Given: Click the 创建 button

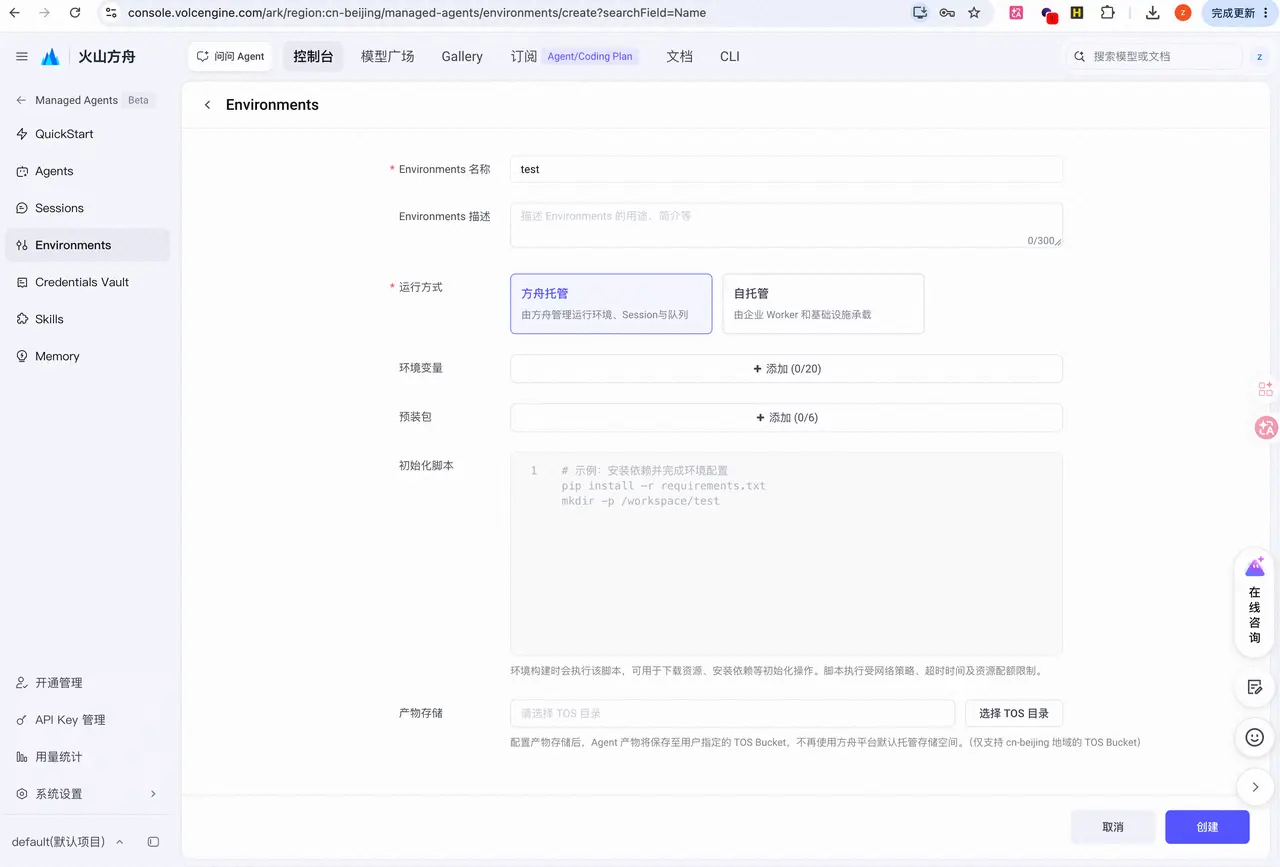Looking at the screenshot, I should (x=1207, y=827).
